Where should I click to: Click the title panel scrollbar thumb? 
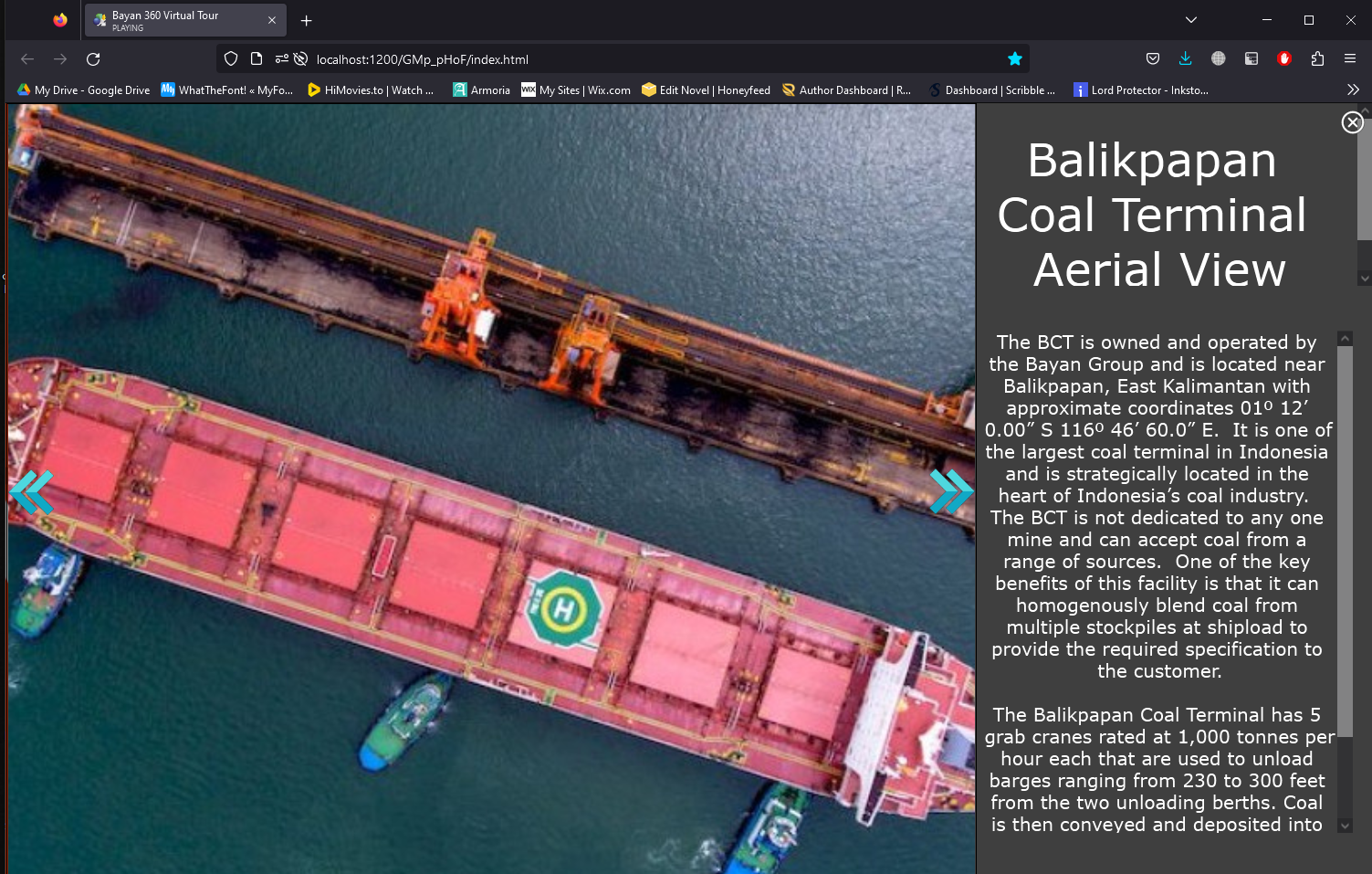(x=1365, y=179)
